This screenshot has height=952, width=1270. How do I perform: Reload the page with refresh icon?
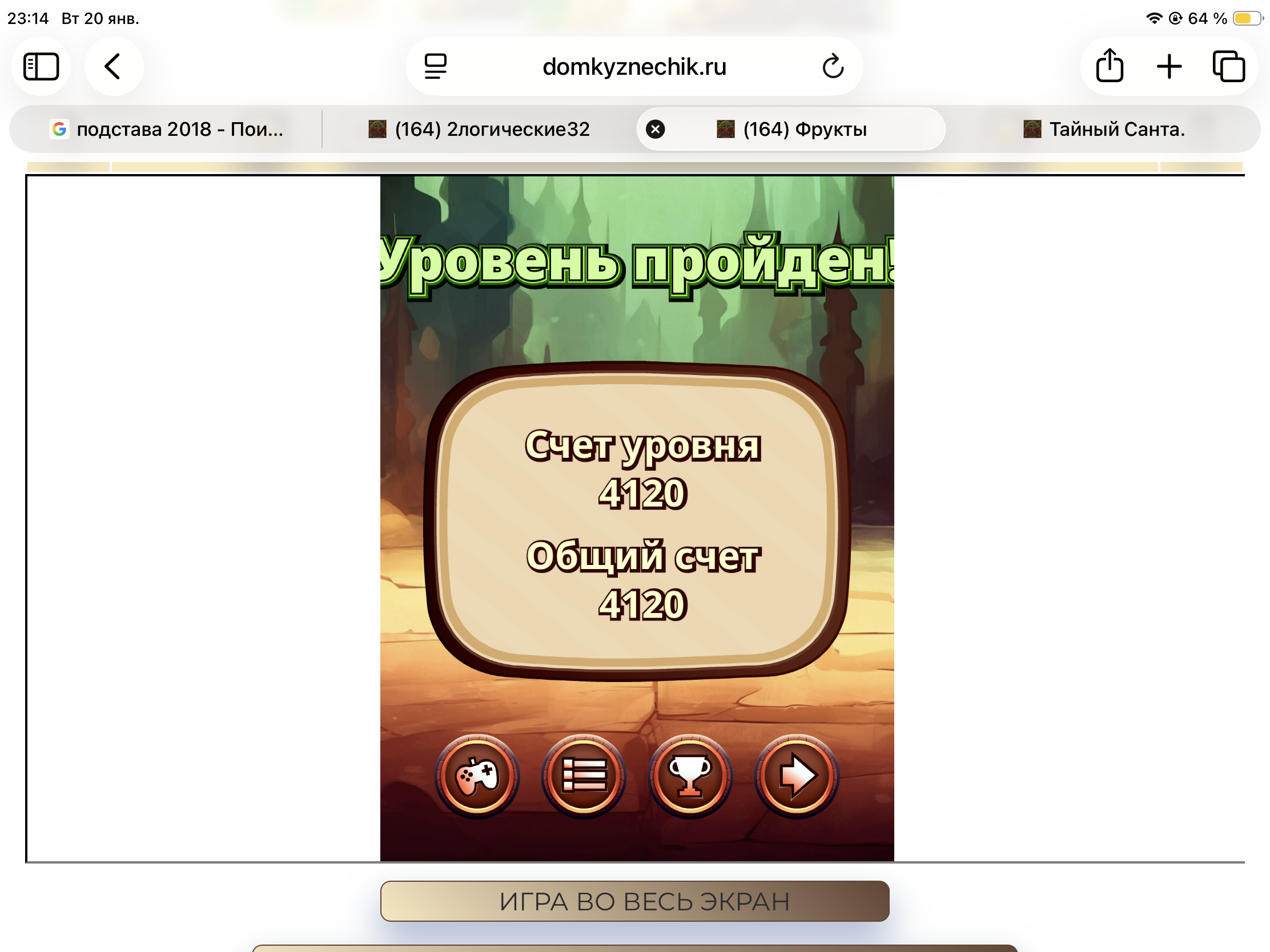(833, 67)
